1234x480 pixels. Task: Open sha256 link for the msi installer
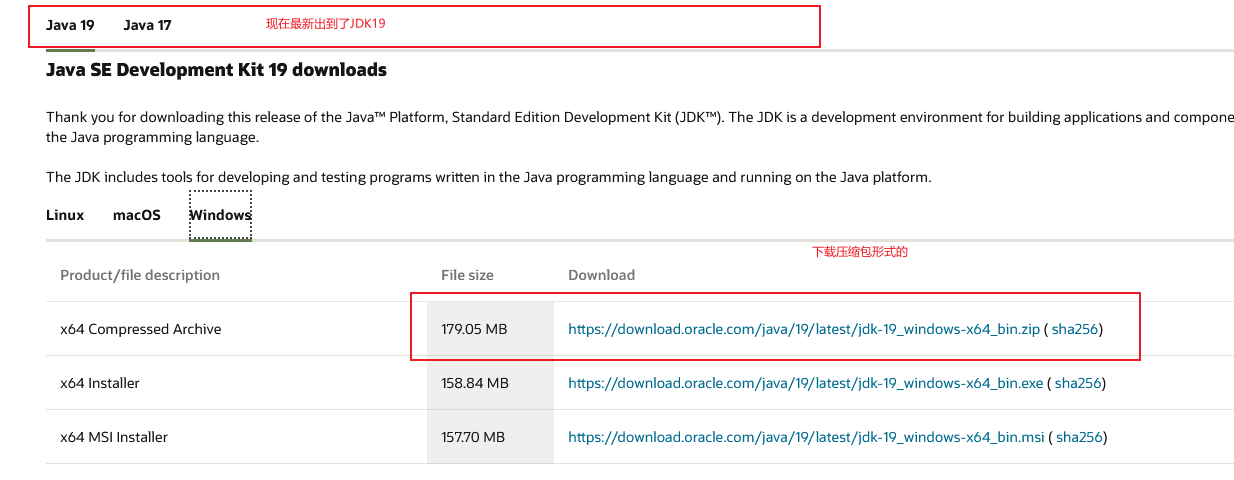(1079, 437)
